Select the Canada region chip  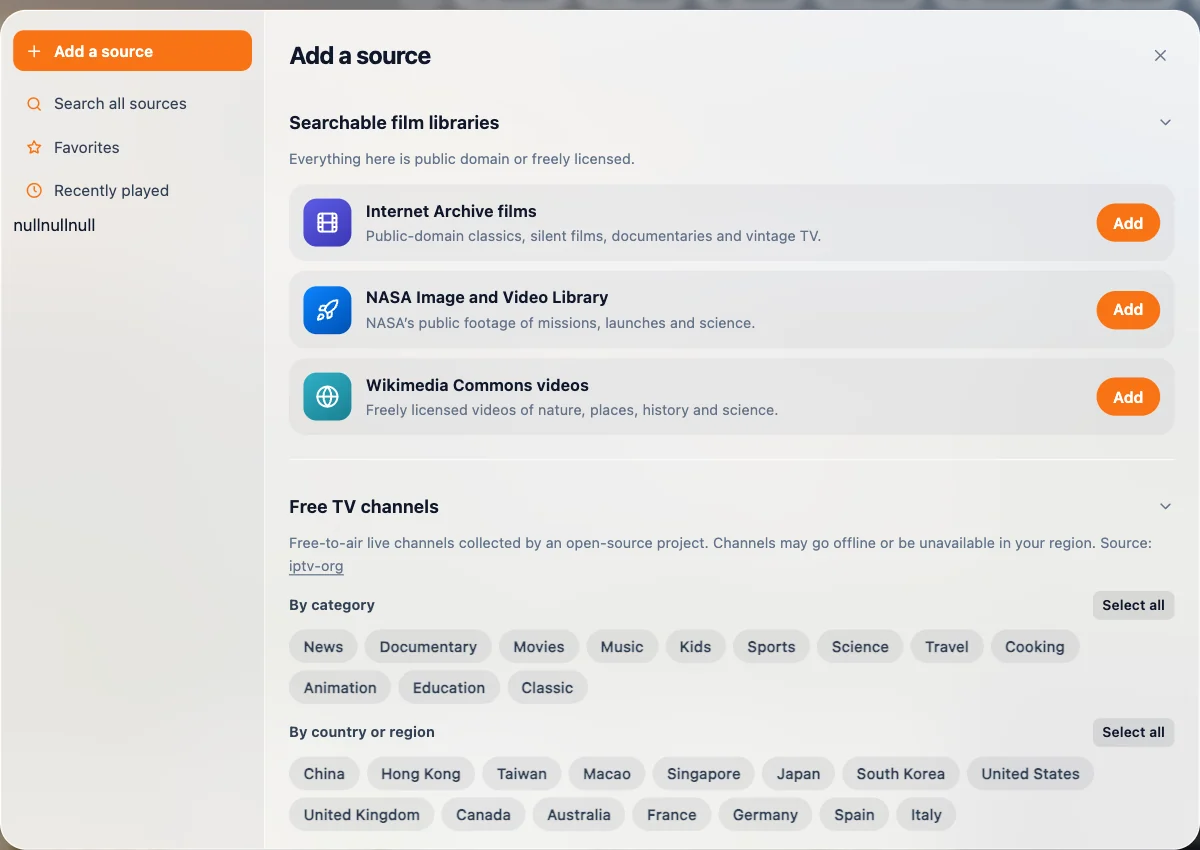[483, 815]
